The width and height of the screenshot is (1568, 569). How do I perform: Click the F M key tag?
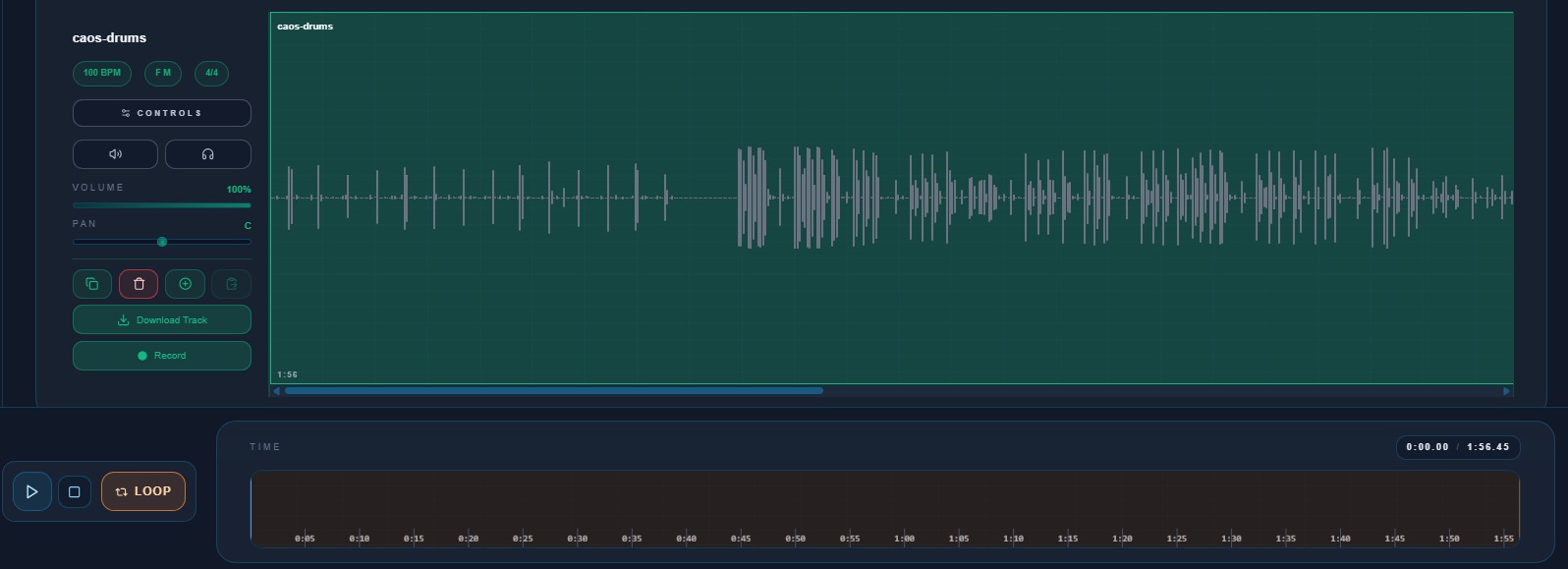pos(163,73)
